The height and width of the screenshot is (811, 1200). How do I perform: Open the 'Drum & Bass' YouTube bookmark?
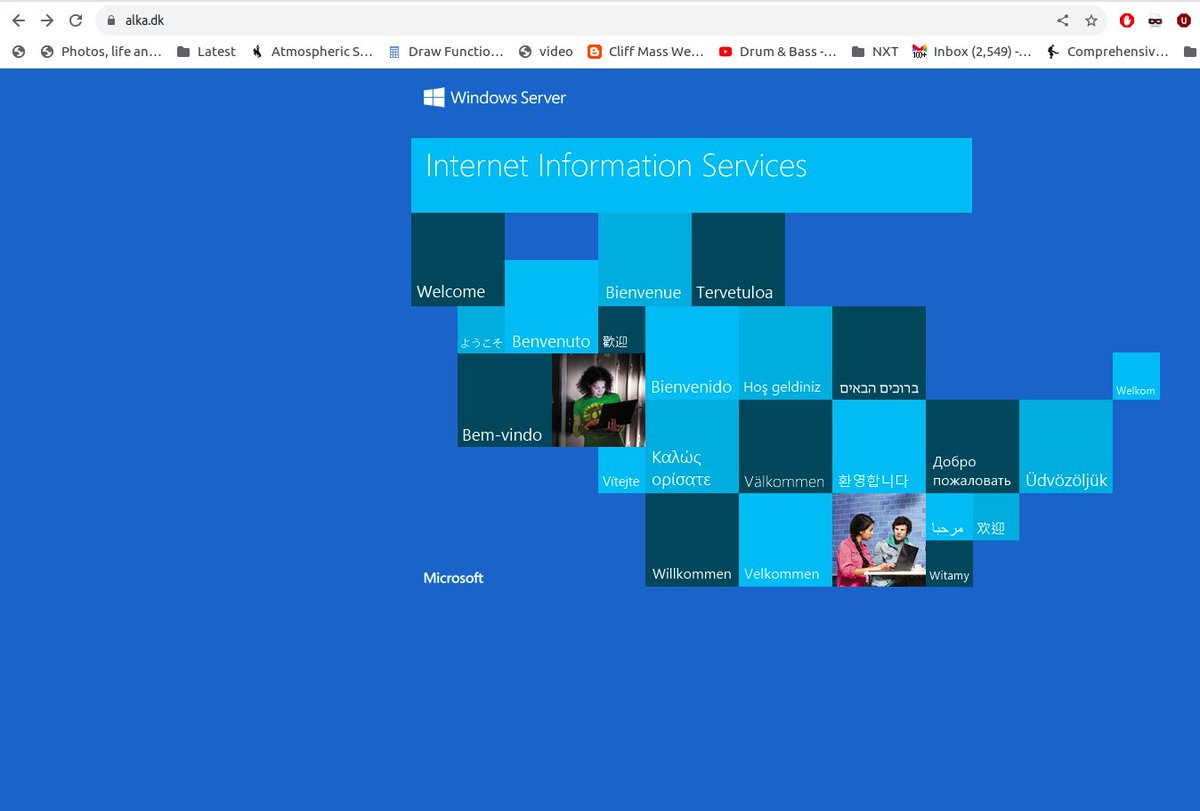point(778,51)
